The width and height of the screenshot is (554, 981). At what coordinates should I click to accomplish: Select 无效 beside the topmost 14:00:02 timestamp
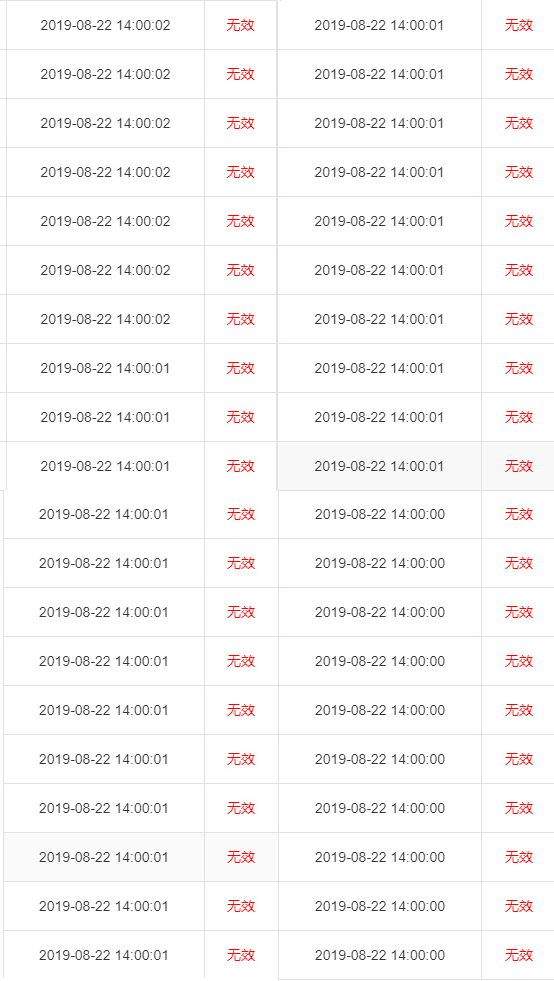coord(240,25)
